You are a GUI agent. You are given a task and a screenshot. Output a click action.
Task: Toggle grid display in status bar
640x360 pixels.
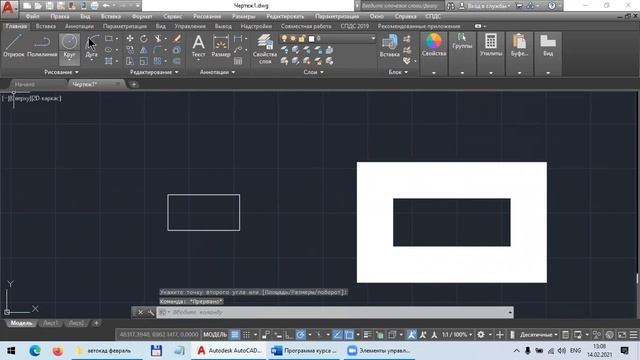click(235, 335)
